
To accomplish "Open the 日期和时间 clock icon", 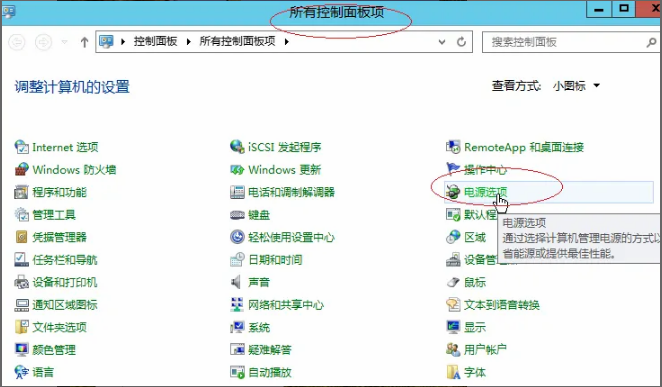I will coord(237,260).
